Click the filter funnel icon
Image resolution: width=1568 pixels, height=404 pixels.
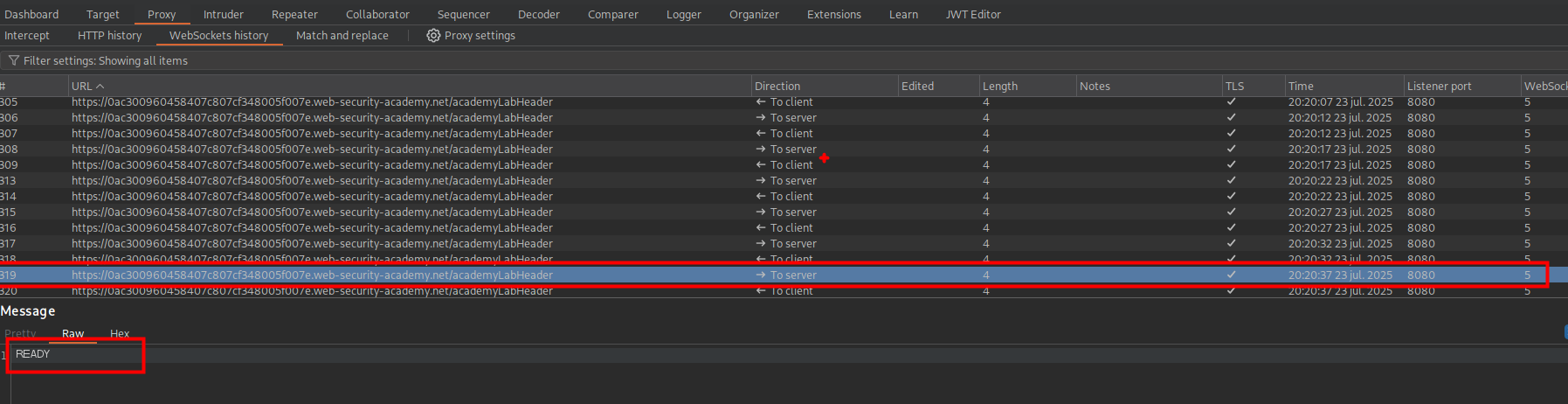coord(14,61)
